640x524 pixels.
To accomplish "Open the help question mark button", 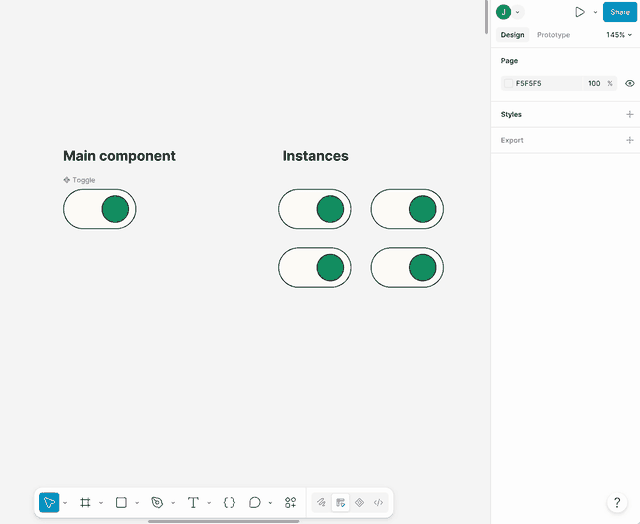I will click(x=617, y=502).
